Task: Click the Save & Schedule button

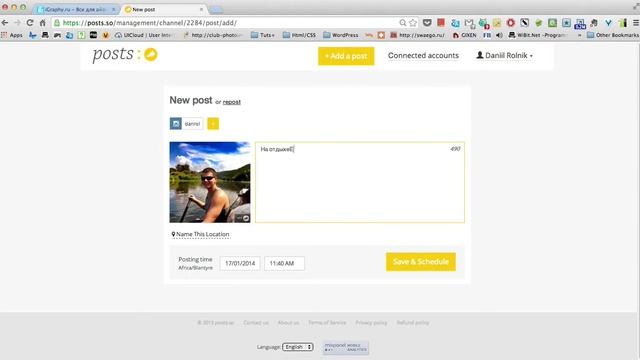Action: pyautogui.click(x=421, y=262)
